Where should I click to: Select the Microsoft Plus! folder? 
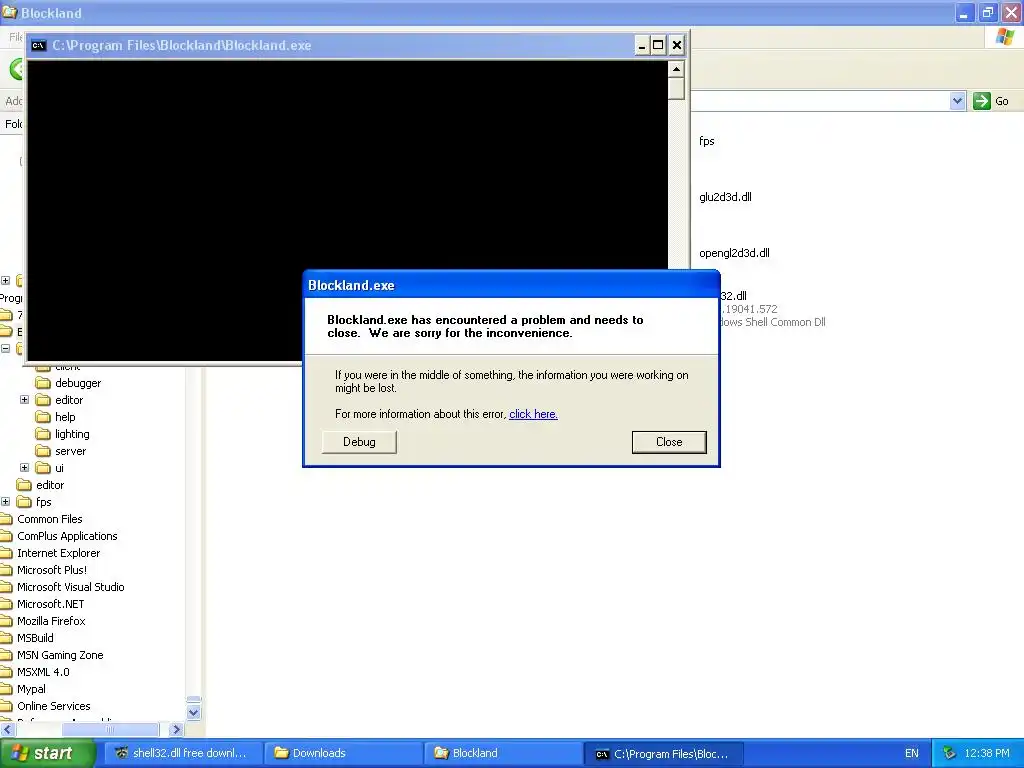click(52, 570)
